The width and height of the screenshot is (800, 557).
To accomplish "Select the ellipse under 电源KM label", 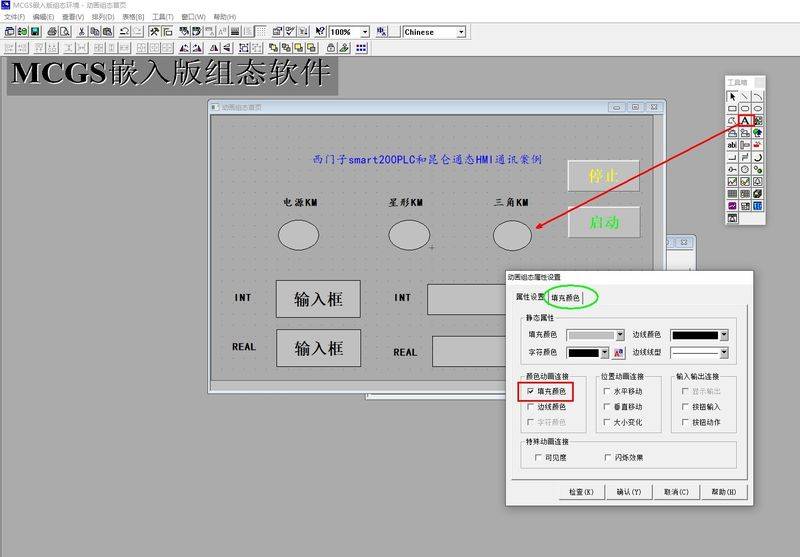I will pyautogui.click(x=298, y=235).
